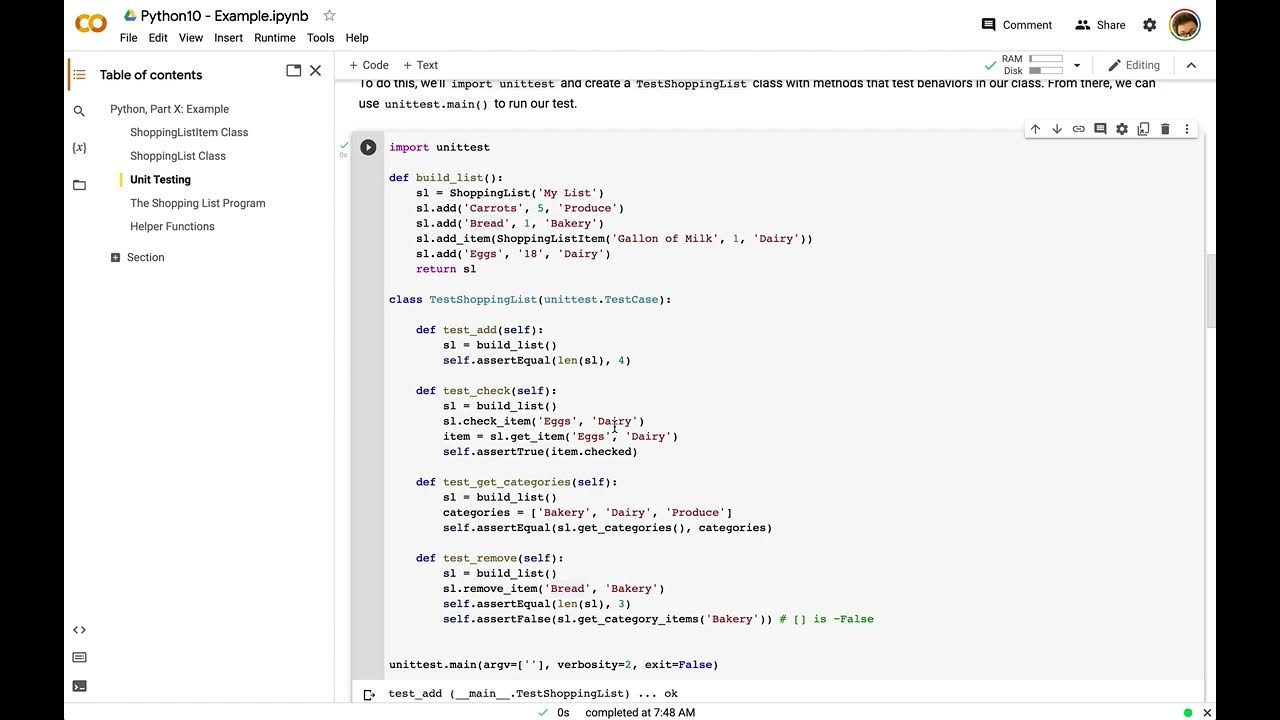Open Code snippets icon
The width and height of the screenshot is (1280, 720).
[x=79, y=630]
